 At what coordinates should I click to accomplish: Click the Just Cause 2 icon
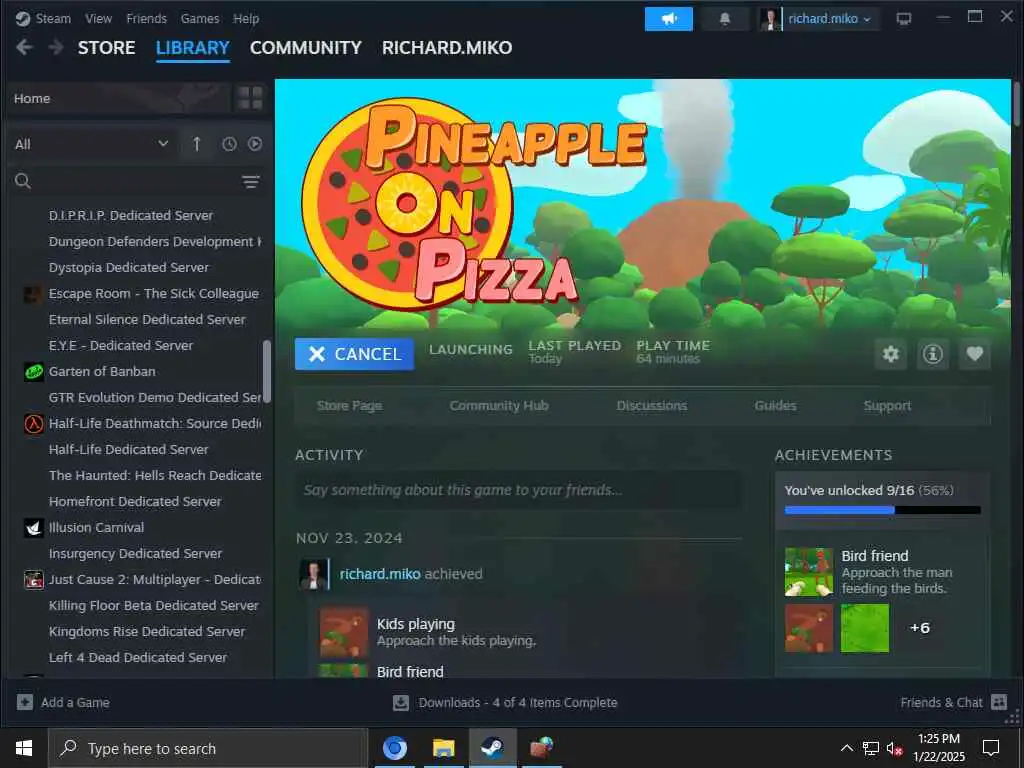pos(33,580)
